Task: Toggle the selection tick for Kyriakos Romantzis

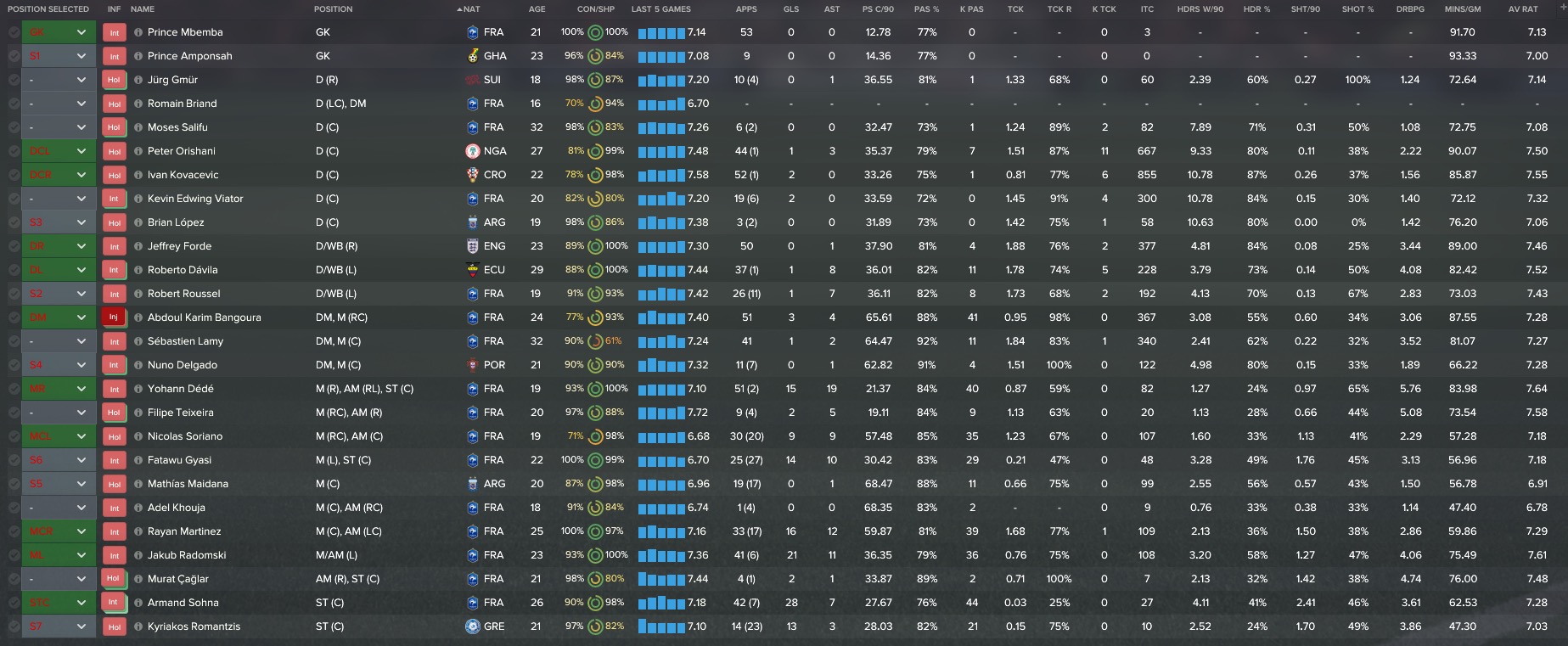Action: tap(14, 626)
